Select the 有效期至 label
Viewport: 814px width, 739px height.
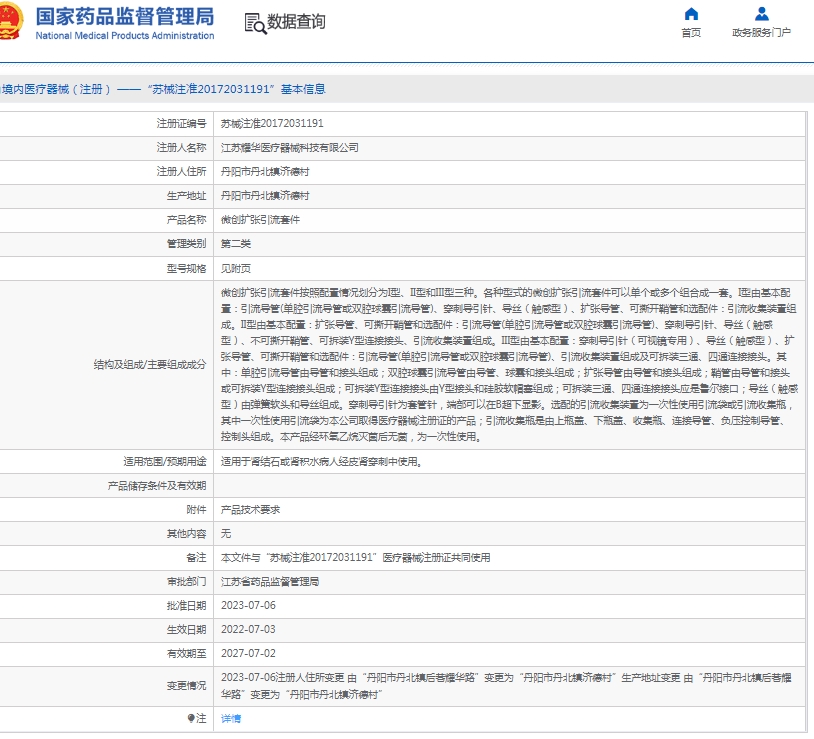click(186, 653)
